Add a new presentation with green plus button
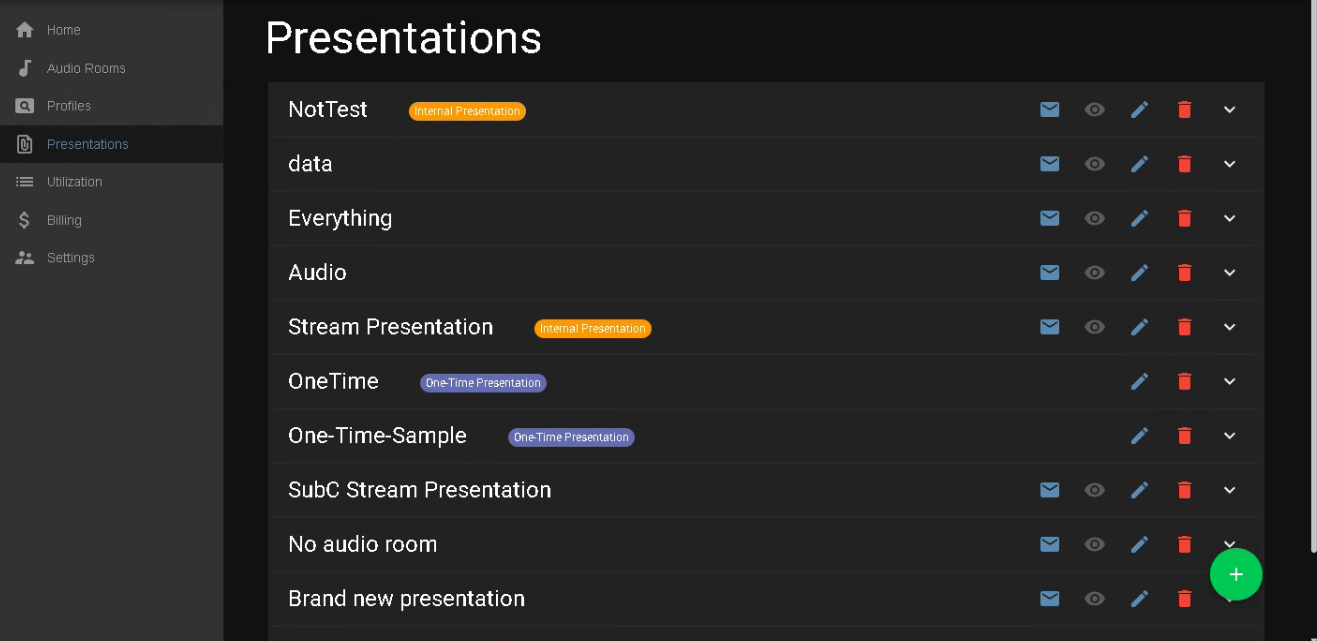This screenshot has width=1317, height=641. click(x=1236, y=574)
